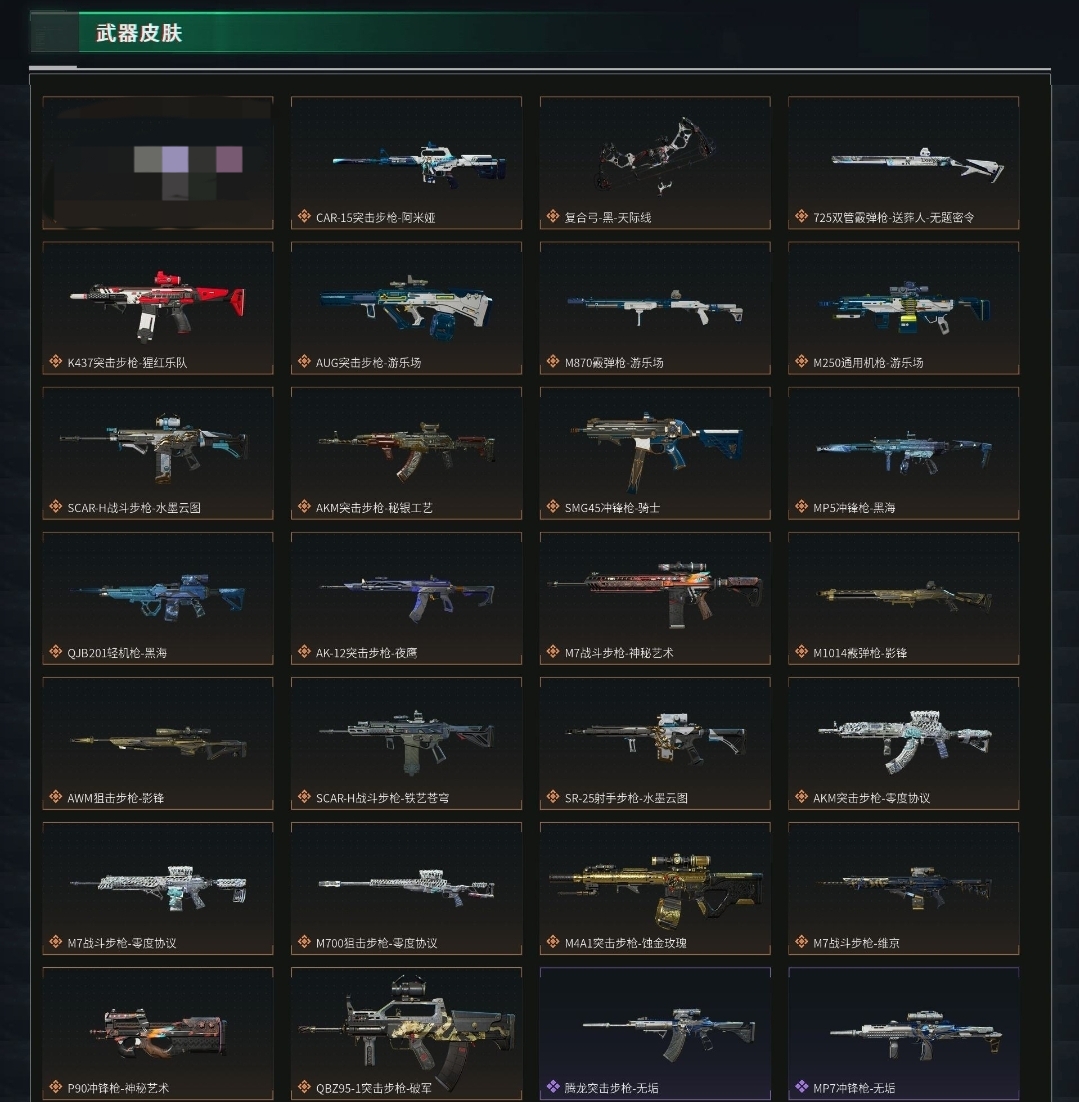Click the M7战斗步枪-神秘艺术 label text
This screenshot has height=1102, width=1079.
[x=619, y=653]
